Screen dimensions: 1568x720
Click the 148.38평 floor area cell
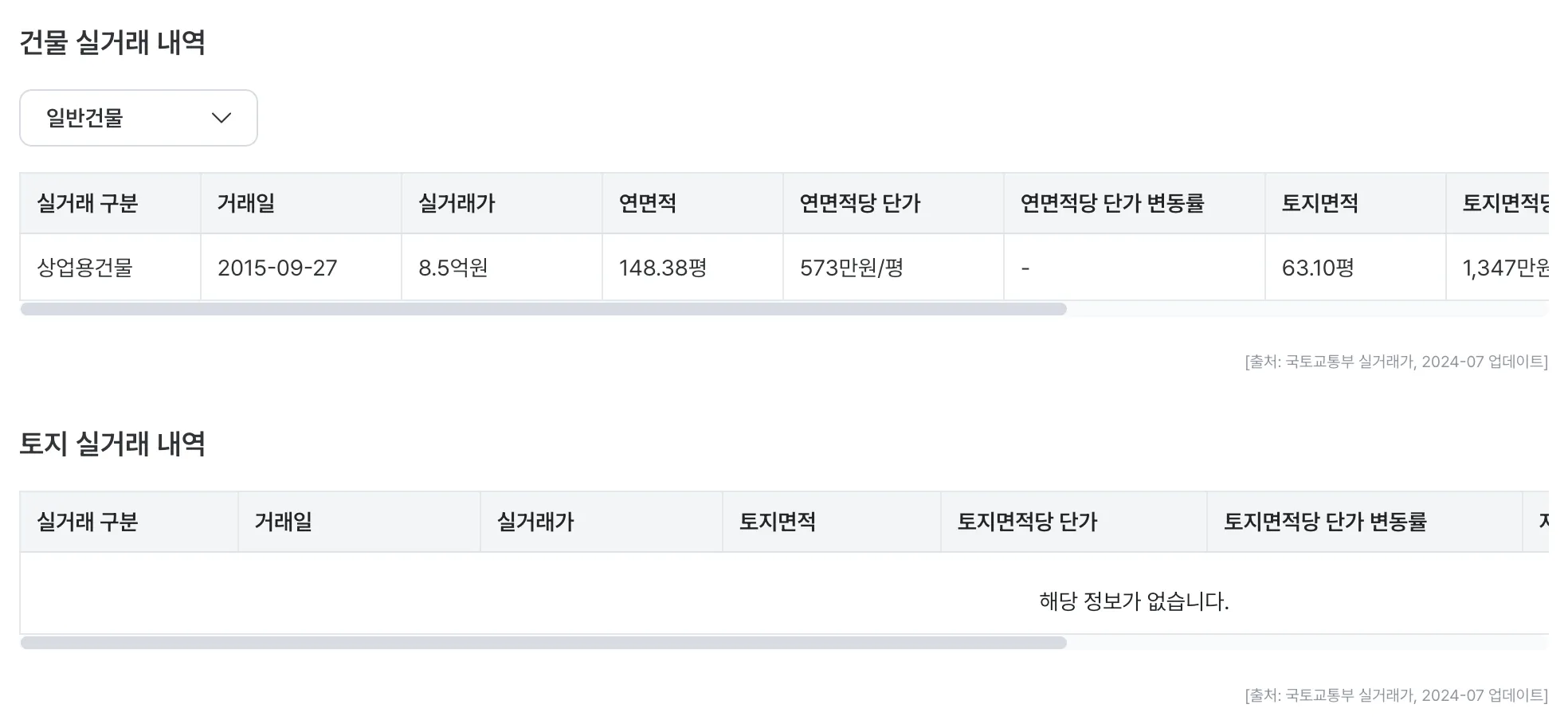point(663,268)
